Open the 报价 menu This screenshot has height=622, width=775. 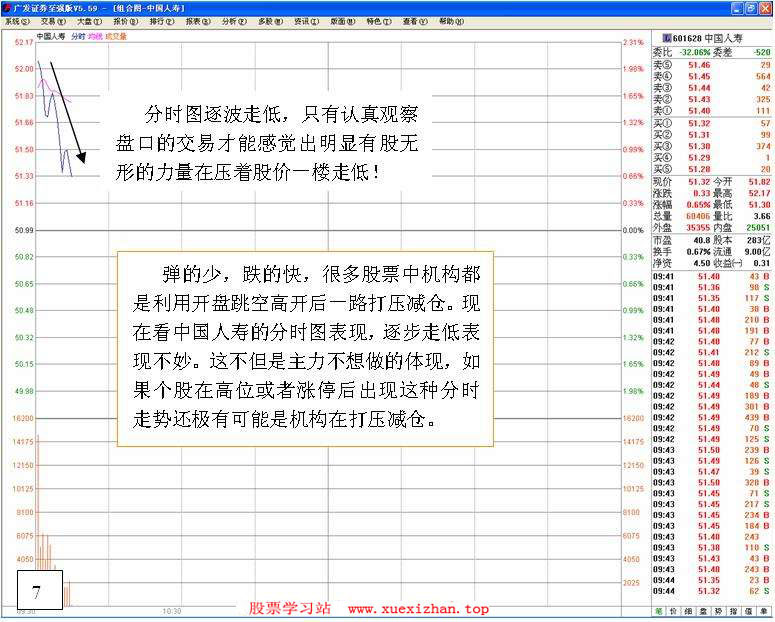click(126, 22)
